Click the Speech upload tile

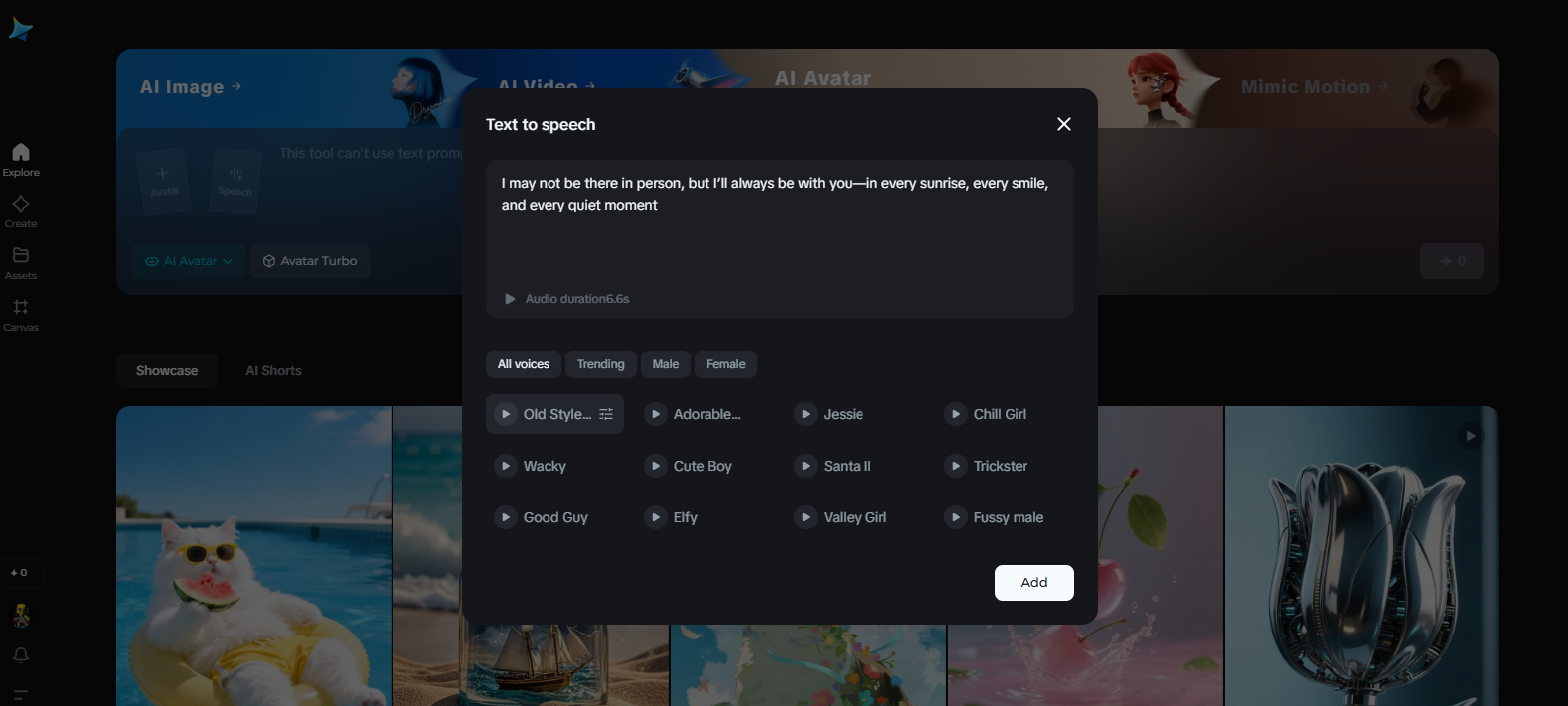(x=235, y=181)
